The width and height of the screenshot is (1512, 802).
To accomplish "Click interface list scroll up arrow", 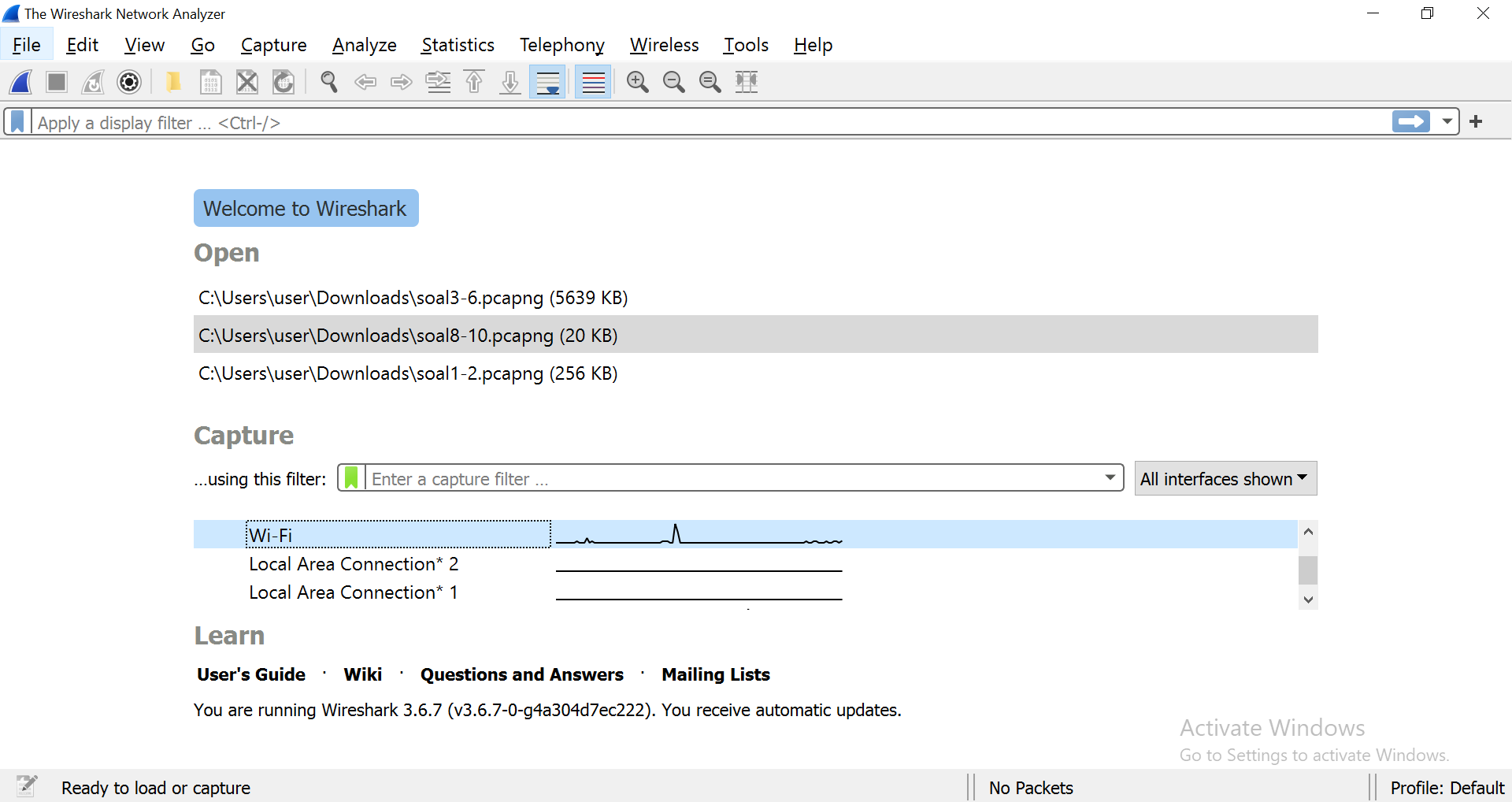I will [x=1307, y=531].
